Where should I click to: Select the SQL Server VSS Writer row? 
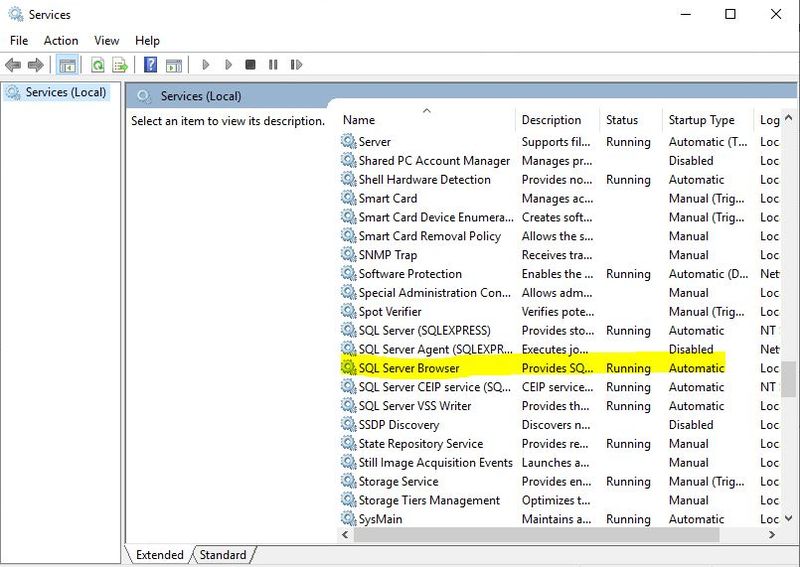click(x=560, y=406)
